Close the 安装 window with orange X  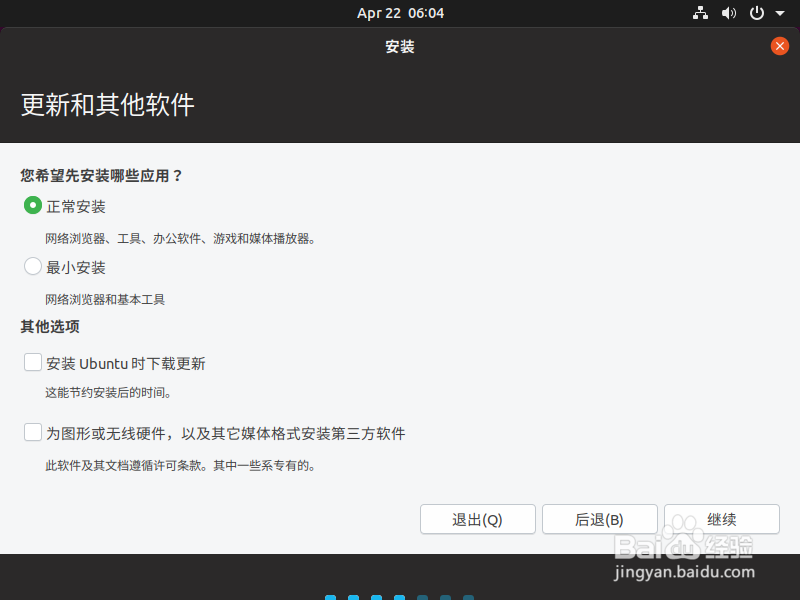point(780,46)
